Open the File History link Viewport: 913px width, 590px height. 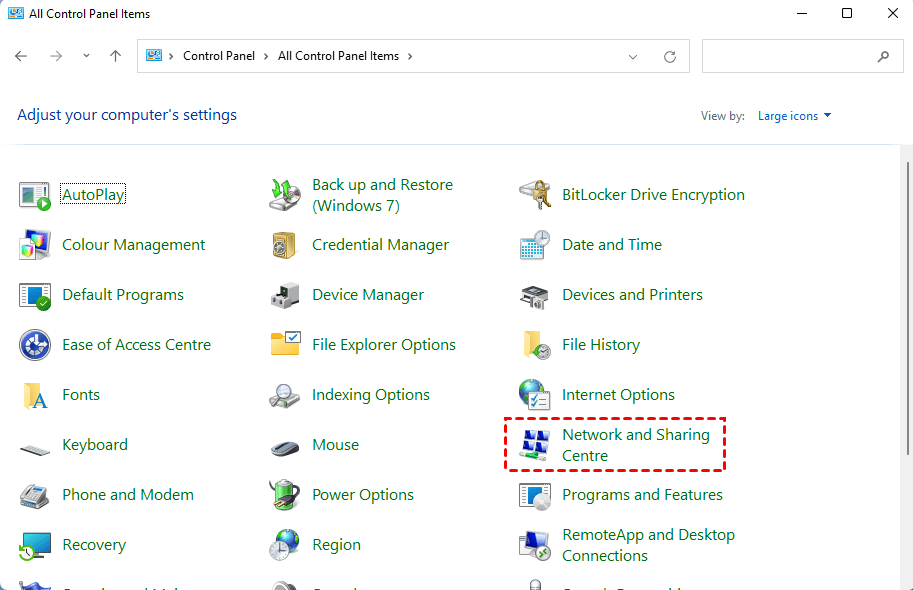(601, 345)
